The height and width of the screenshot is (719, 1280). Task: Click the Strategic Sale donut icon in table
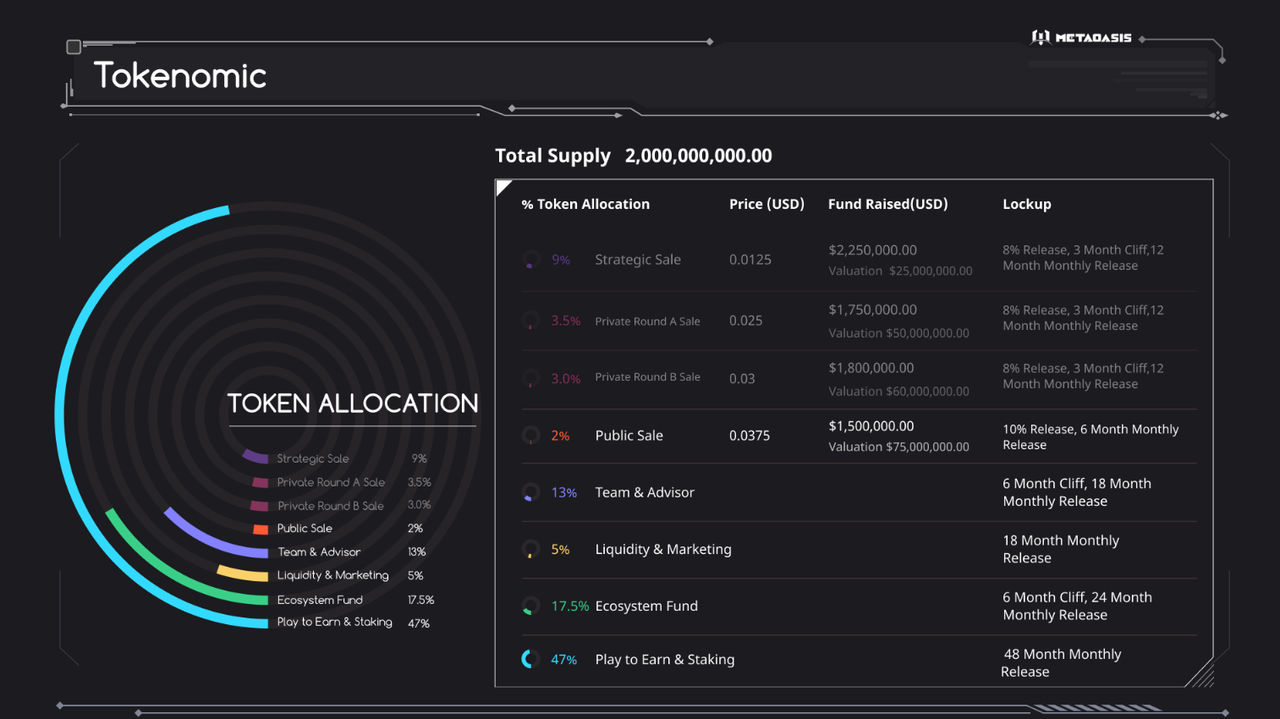pos(531,260)
